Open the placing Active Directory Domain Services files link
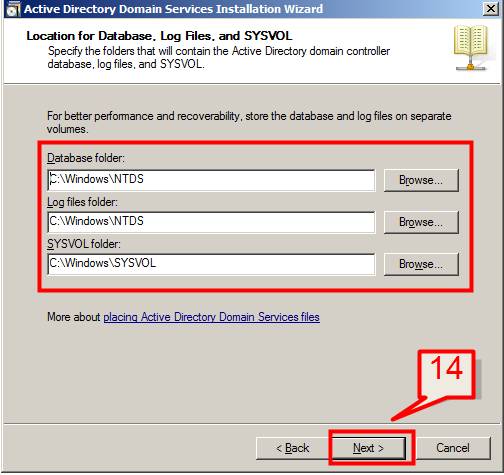504x475 pixels. pyautogui.click(x=211, y=317)
